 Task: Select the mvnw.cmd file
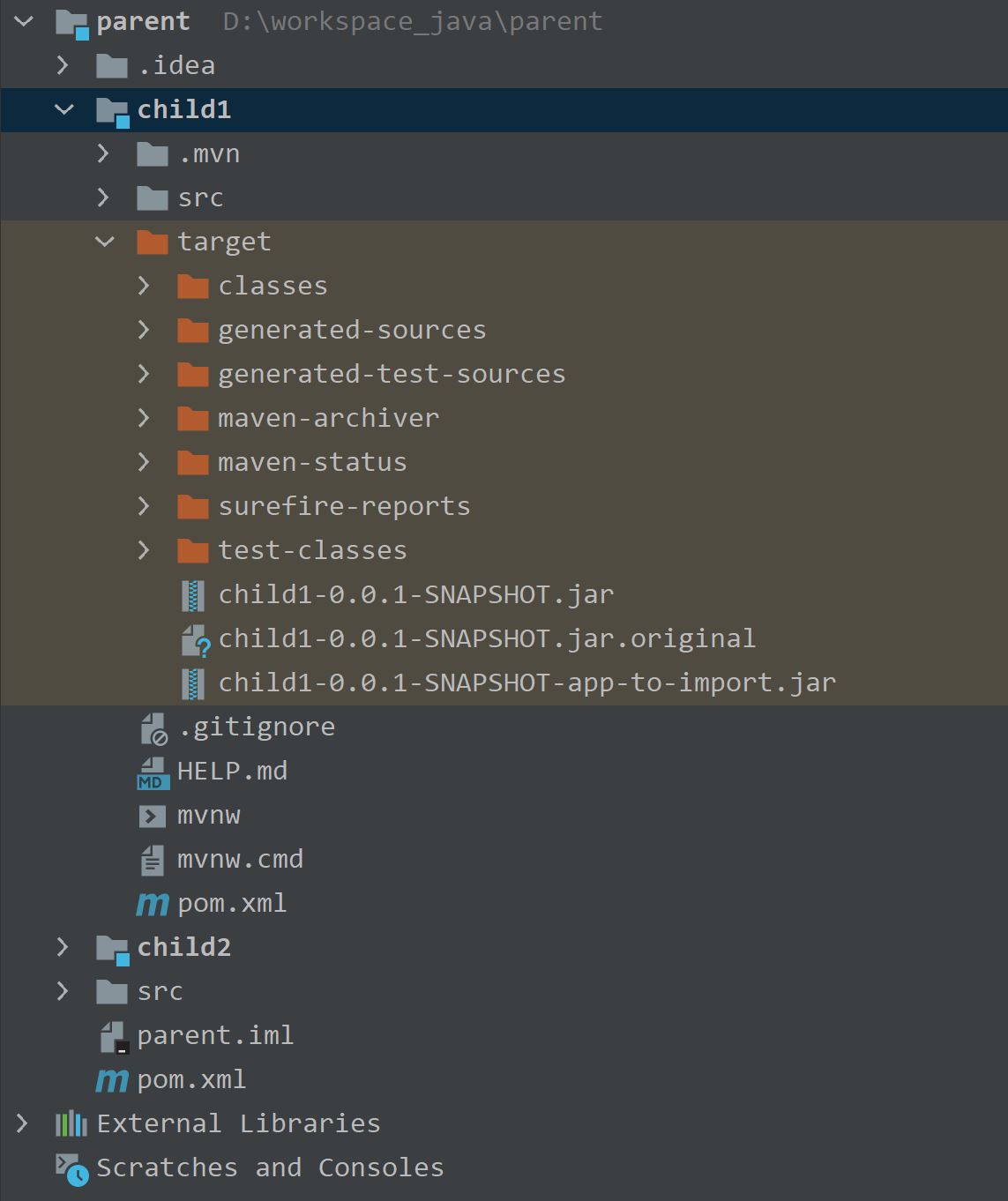240,860
